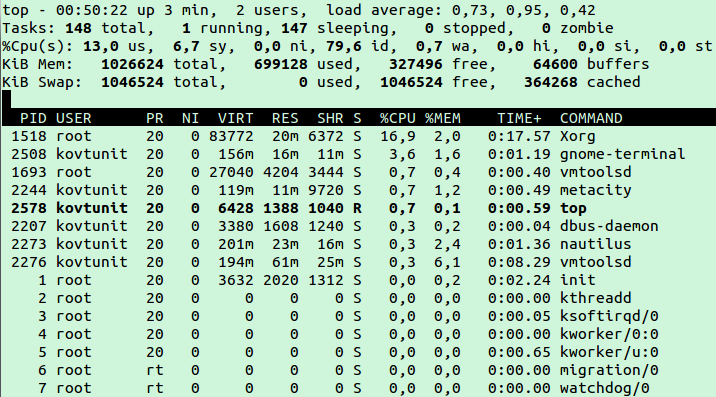Click the RES column header
Image resolution: width=716 pixels, height=397 pixels.
(x=285, y=118)
